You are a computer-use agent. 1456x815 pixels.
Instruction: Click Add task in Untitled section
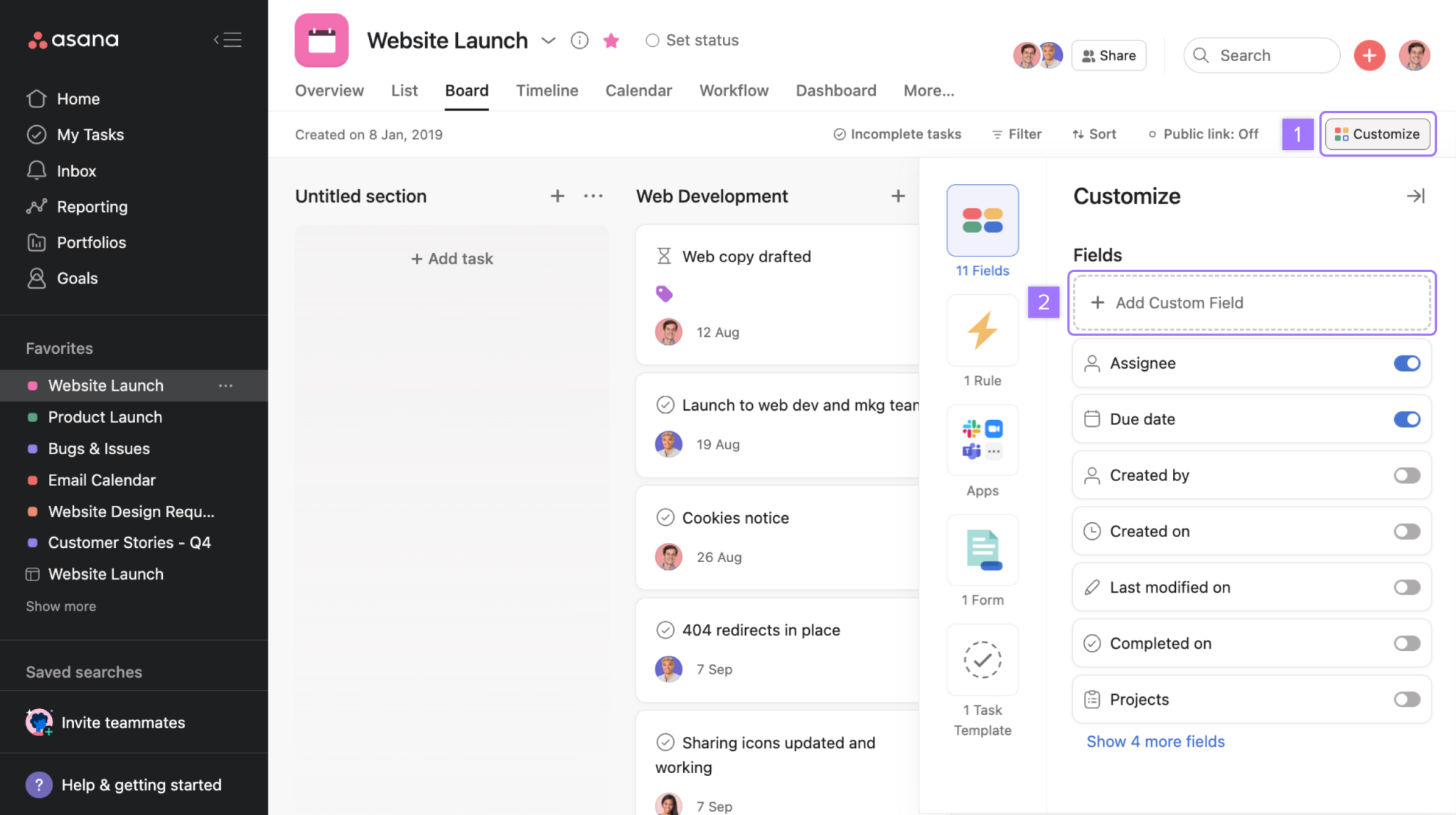(451, 258)
